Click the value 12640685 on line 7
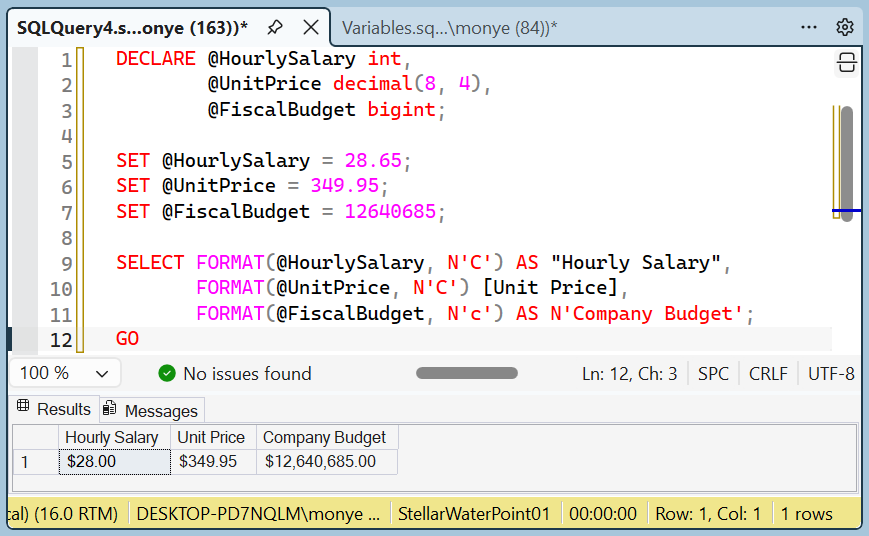 point(390,212)
